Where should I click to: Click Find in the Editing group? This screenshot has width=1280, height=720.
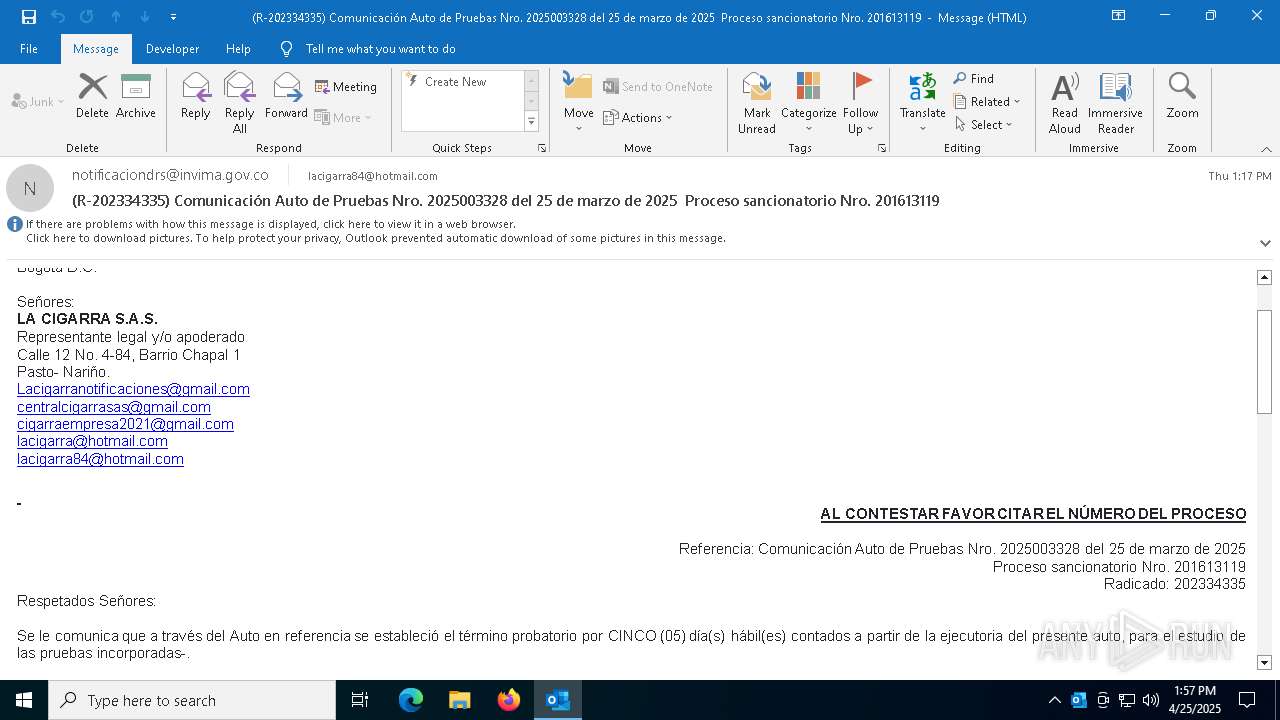click(x=974, y=79)
